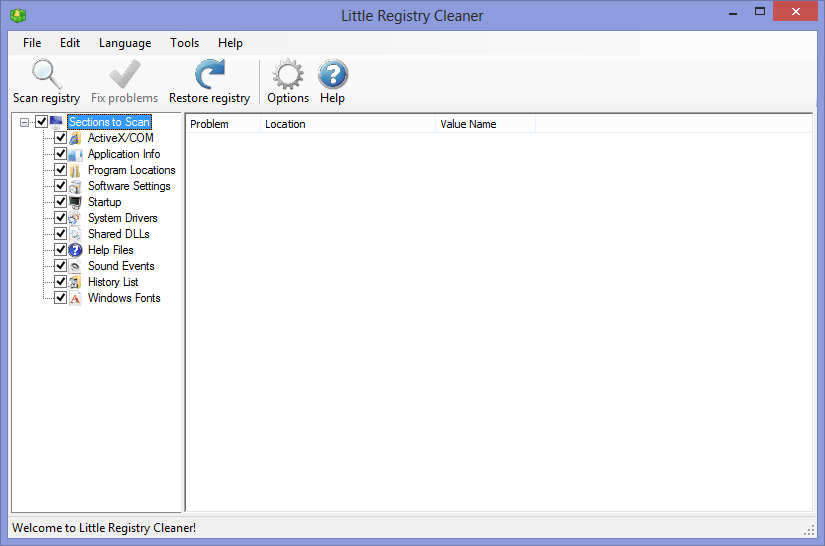
Task: Select the System Drivers tree label
Action: click(123, 218)
